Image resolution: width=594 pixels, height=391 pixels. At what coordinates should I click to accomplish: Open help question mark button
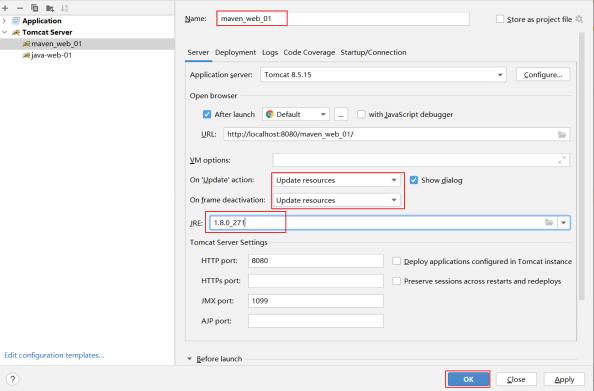13,379
